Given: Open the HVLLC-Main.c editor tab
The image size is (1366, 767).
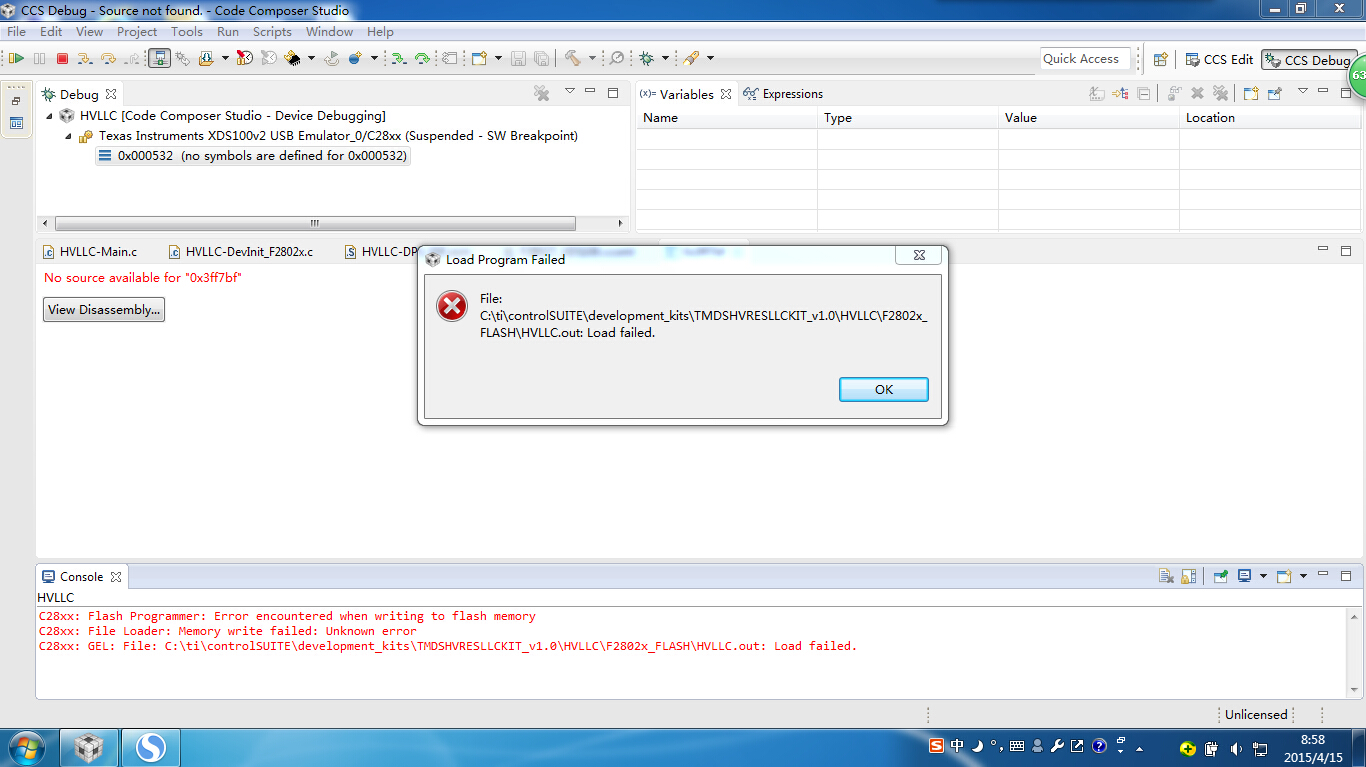Looking at the screenshot, I should [90, 252].
